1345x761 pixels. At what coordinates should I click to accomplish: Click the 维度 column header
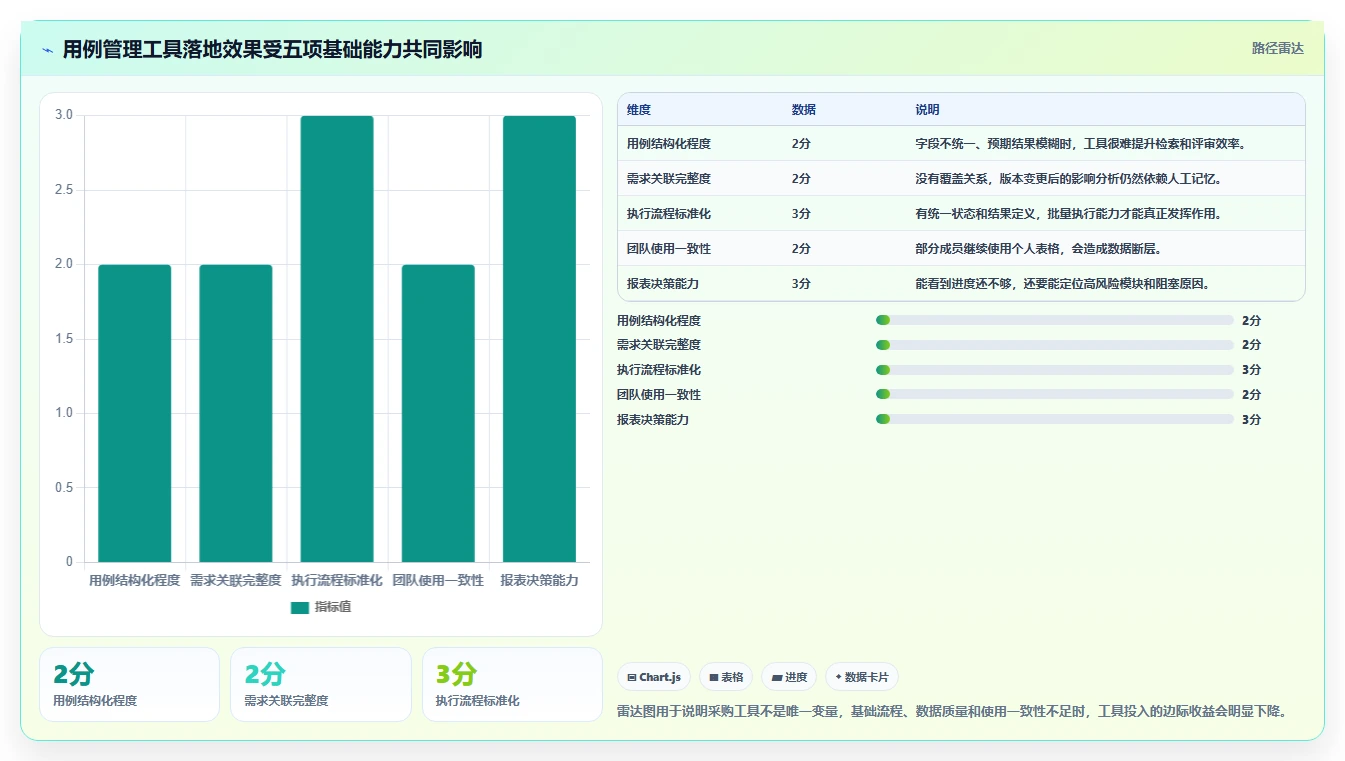639,110
